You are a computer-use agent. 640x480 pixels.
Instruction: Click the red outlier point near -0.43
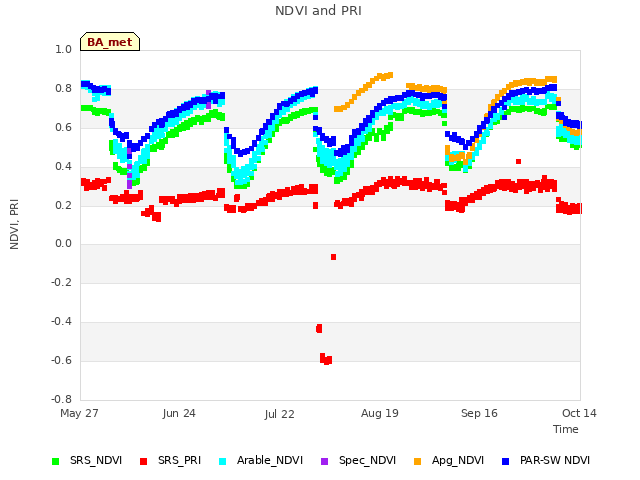[319, 328]
